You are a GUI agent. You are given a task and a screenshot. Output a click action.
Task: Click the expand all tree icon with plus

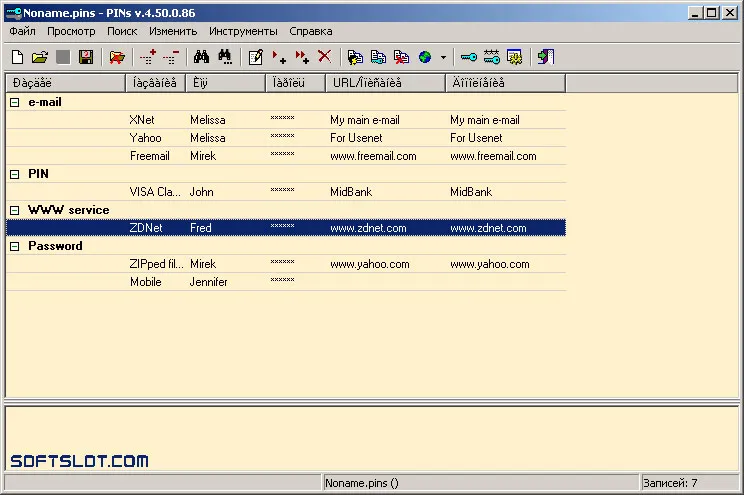148,57
